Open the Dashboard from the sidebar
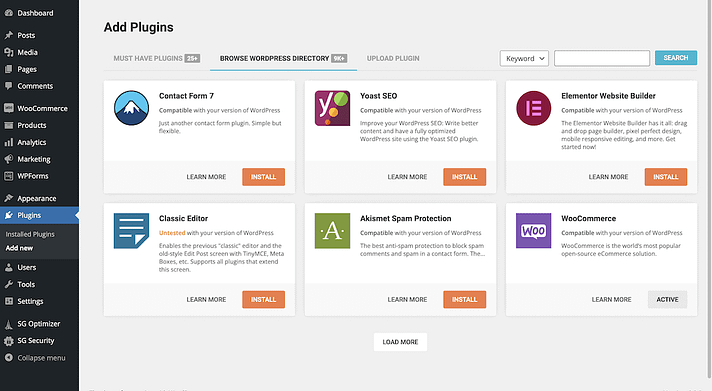The width and height of the screenshot is (712, 391). 35,13
